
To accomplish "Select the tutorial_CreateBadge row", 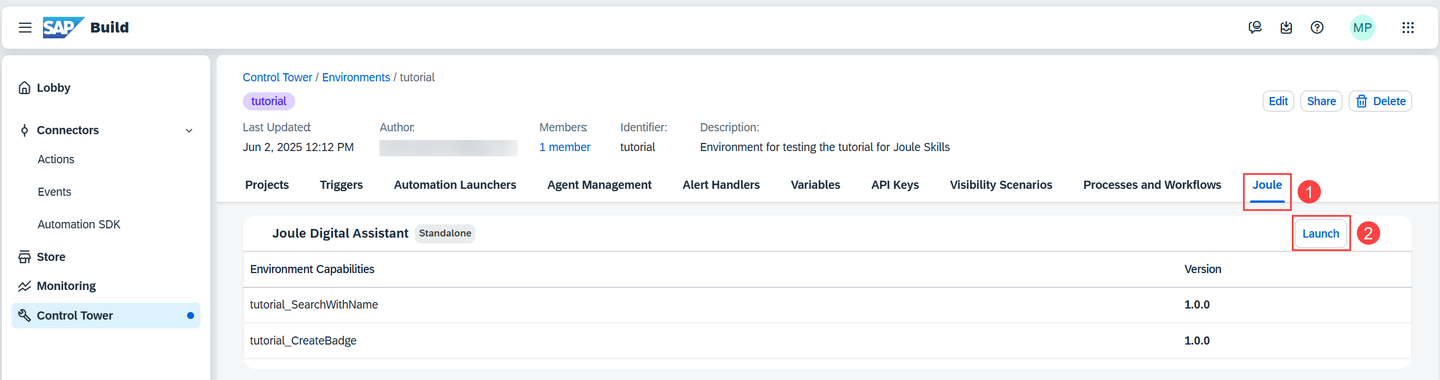I will [x=827, y=341].
